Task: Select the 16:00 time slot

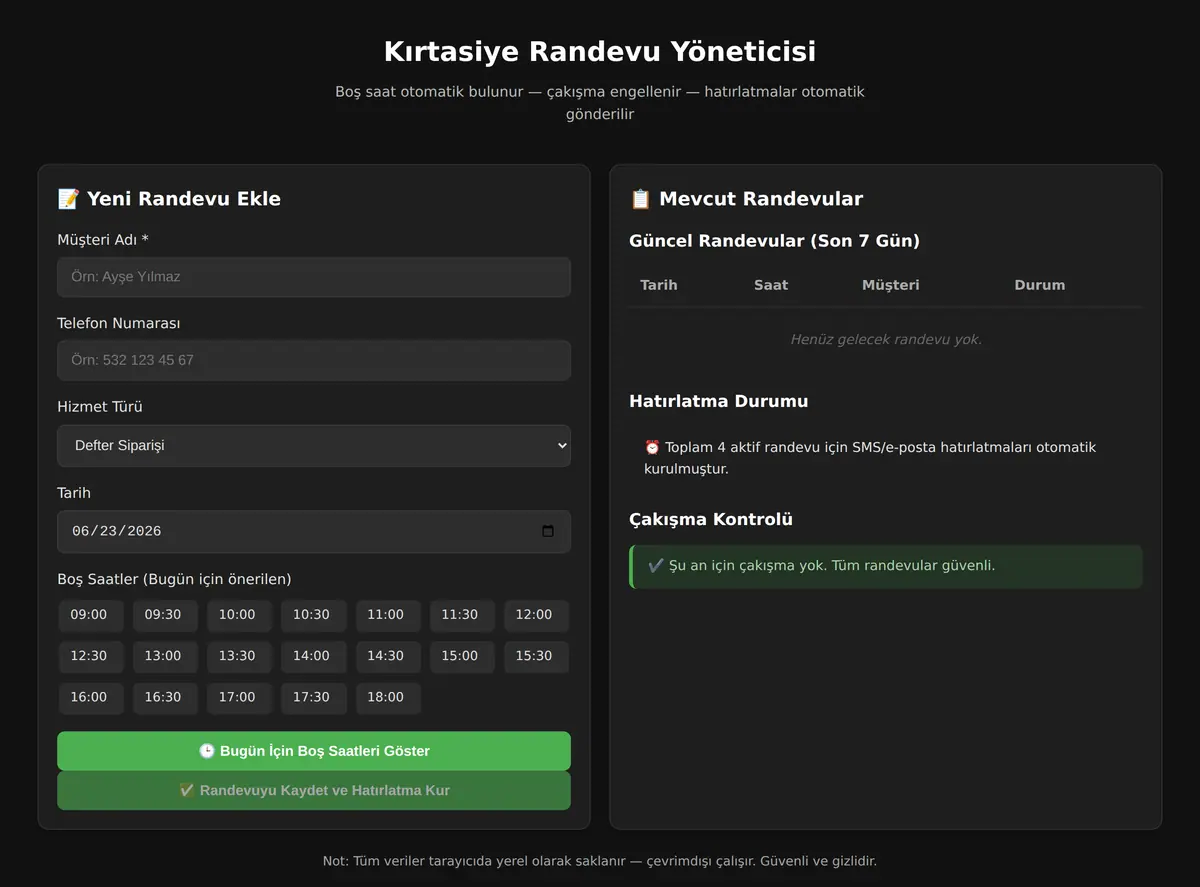Action: 89,697
